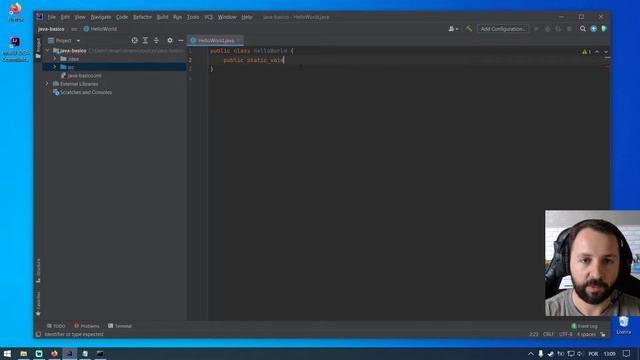
Task: Click the Select Opened File locate icon
Action: [x=134, y=40]
